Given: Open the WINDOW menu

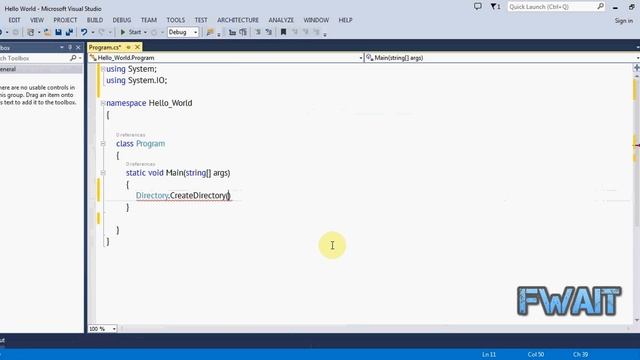Looking at the screenshot, I should (316, 20).
